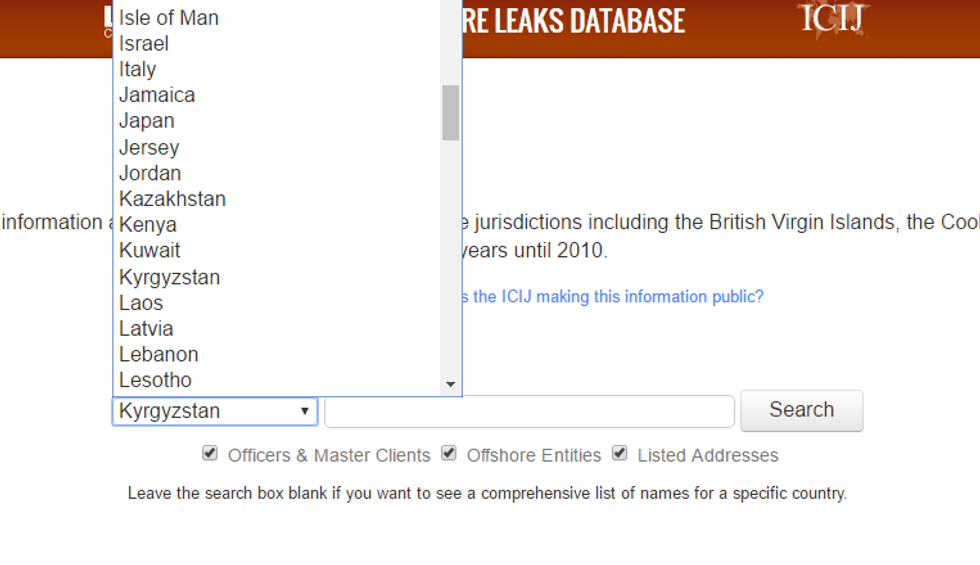This screenshot has height=565, width=980.
Task: Select Kazakhstan from the list
Action: pyautogui.click(x=172, y=199)
